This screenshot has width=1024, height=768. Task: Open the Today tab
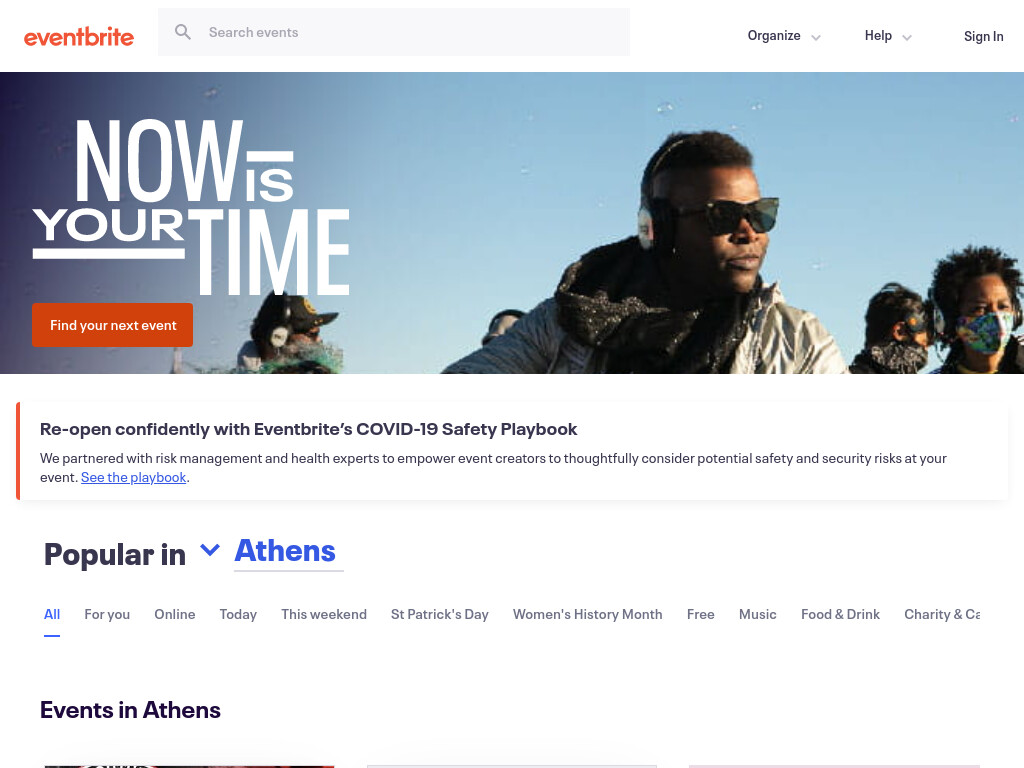click(238, 615)
